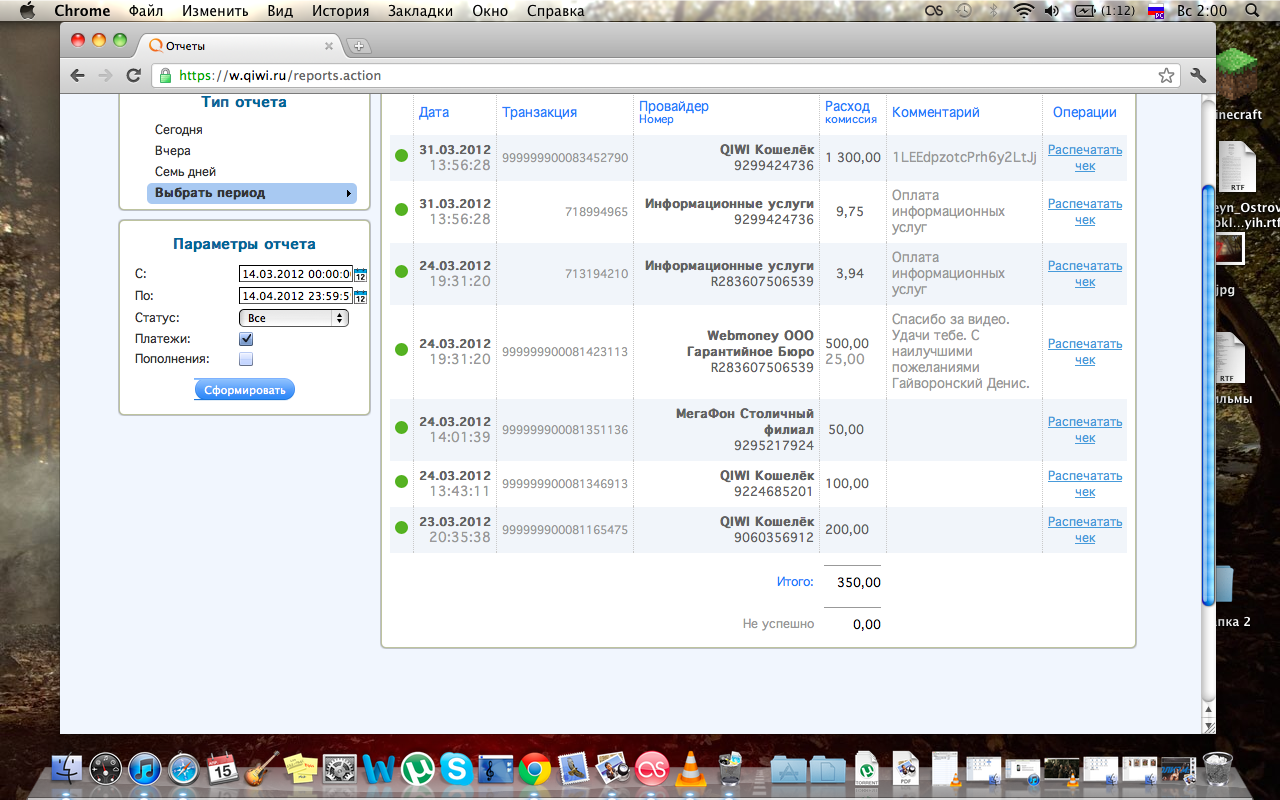The width and height of the screenshot is (1280, 800).
Task: Expand the Выбрать период option
Action: (x=251, y=193)
